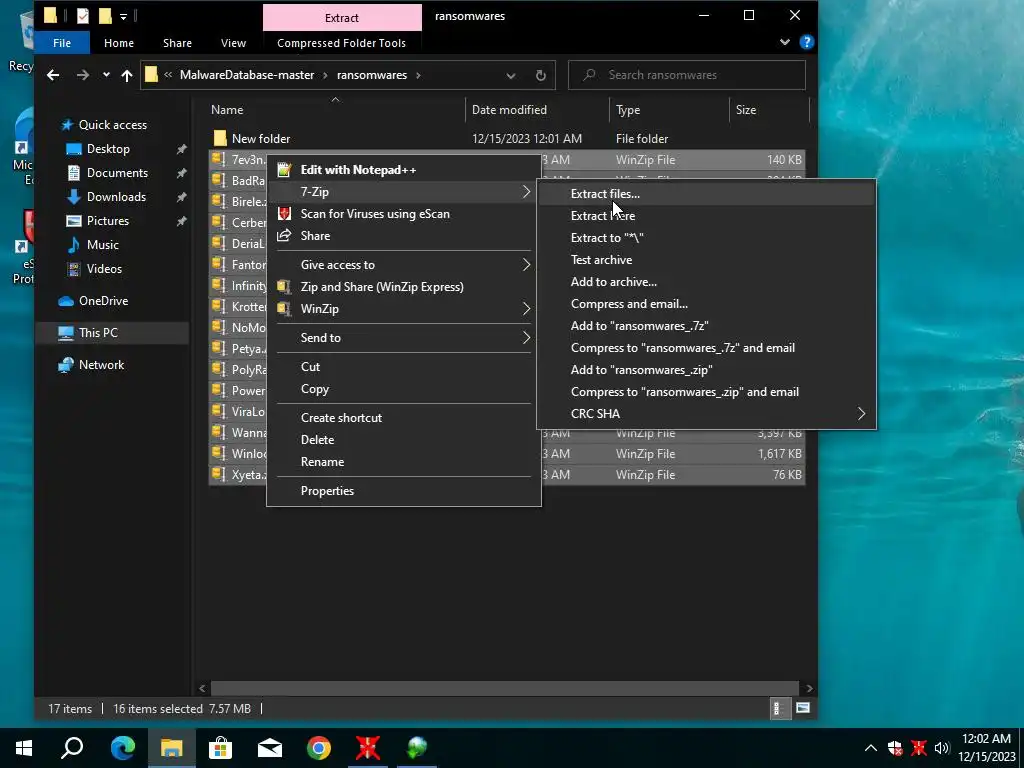The height and width of the screenshot is (768, 1024).
Task: Go up one folder level
Action: click(x=127, y=75)
